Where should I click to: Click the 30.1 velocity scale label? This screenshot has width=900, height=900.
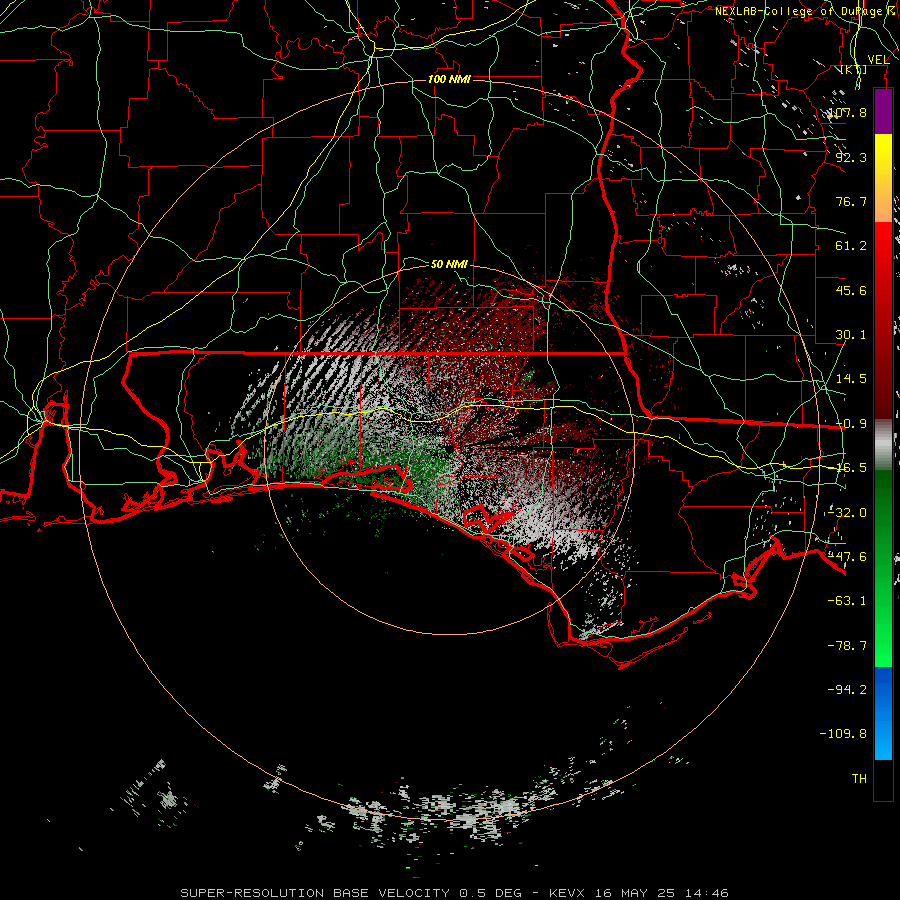coord(851,335)
